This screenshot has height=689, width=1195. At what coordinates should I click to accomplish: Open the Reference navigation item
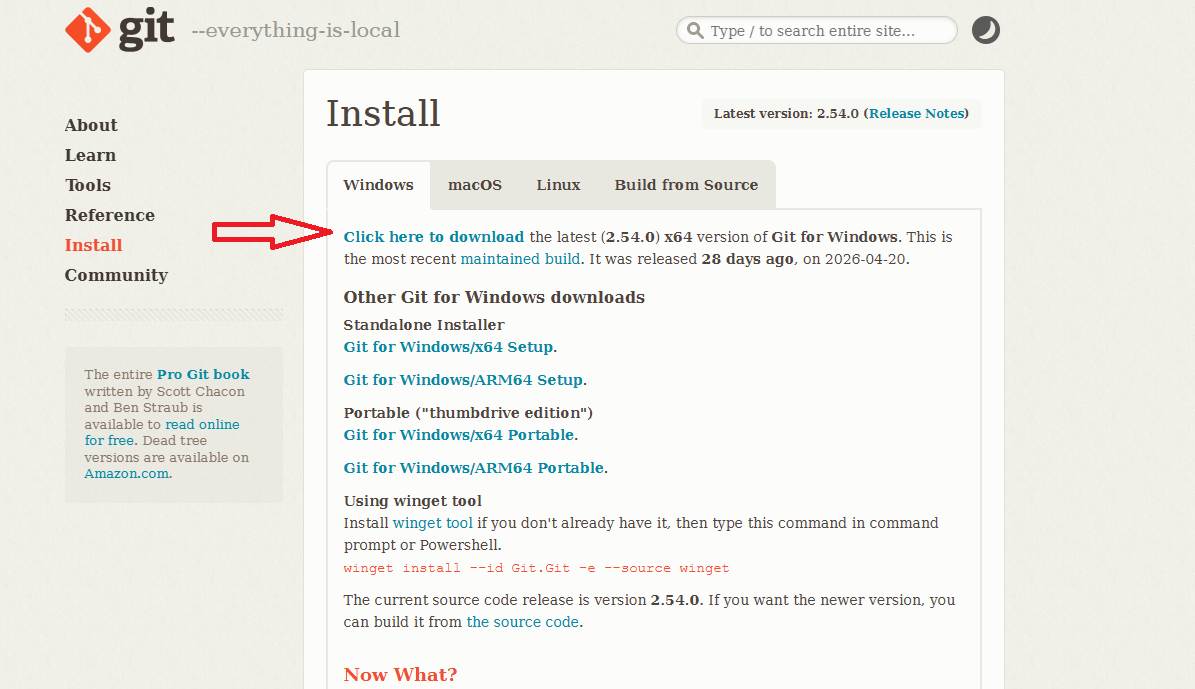(110, 215)
